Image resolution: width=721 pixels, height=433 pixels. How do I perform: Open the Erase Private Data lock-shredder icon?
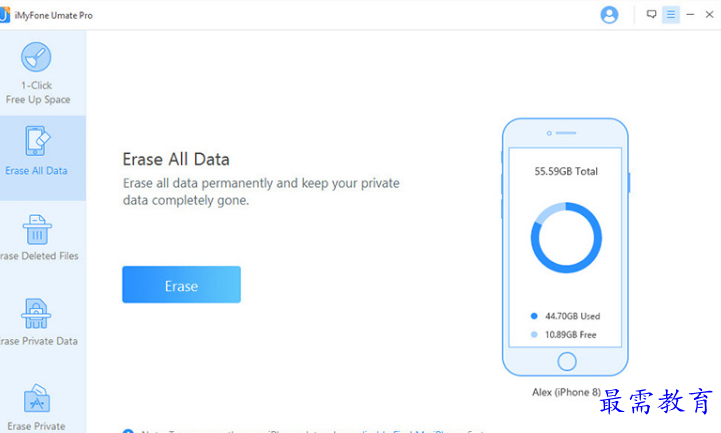[36, 313]
